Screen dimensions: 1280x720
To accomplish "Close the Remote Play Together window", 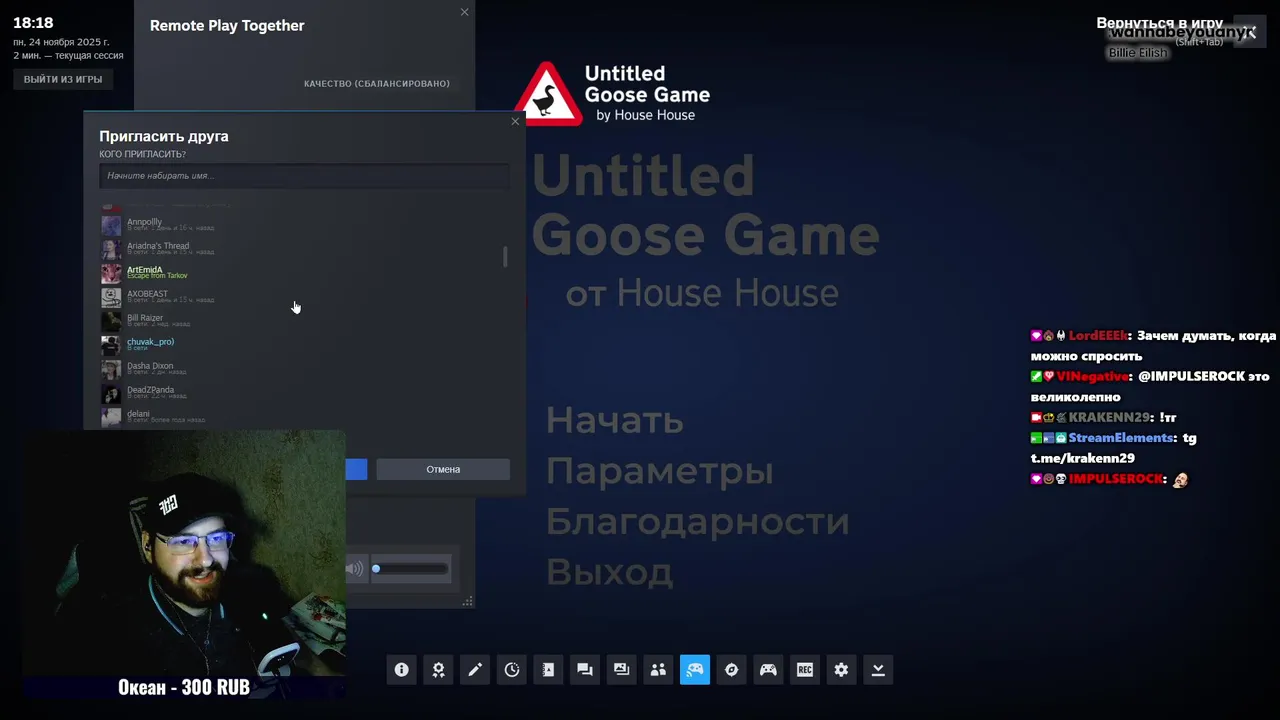I will [464, 12].
